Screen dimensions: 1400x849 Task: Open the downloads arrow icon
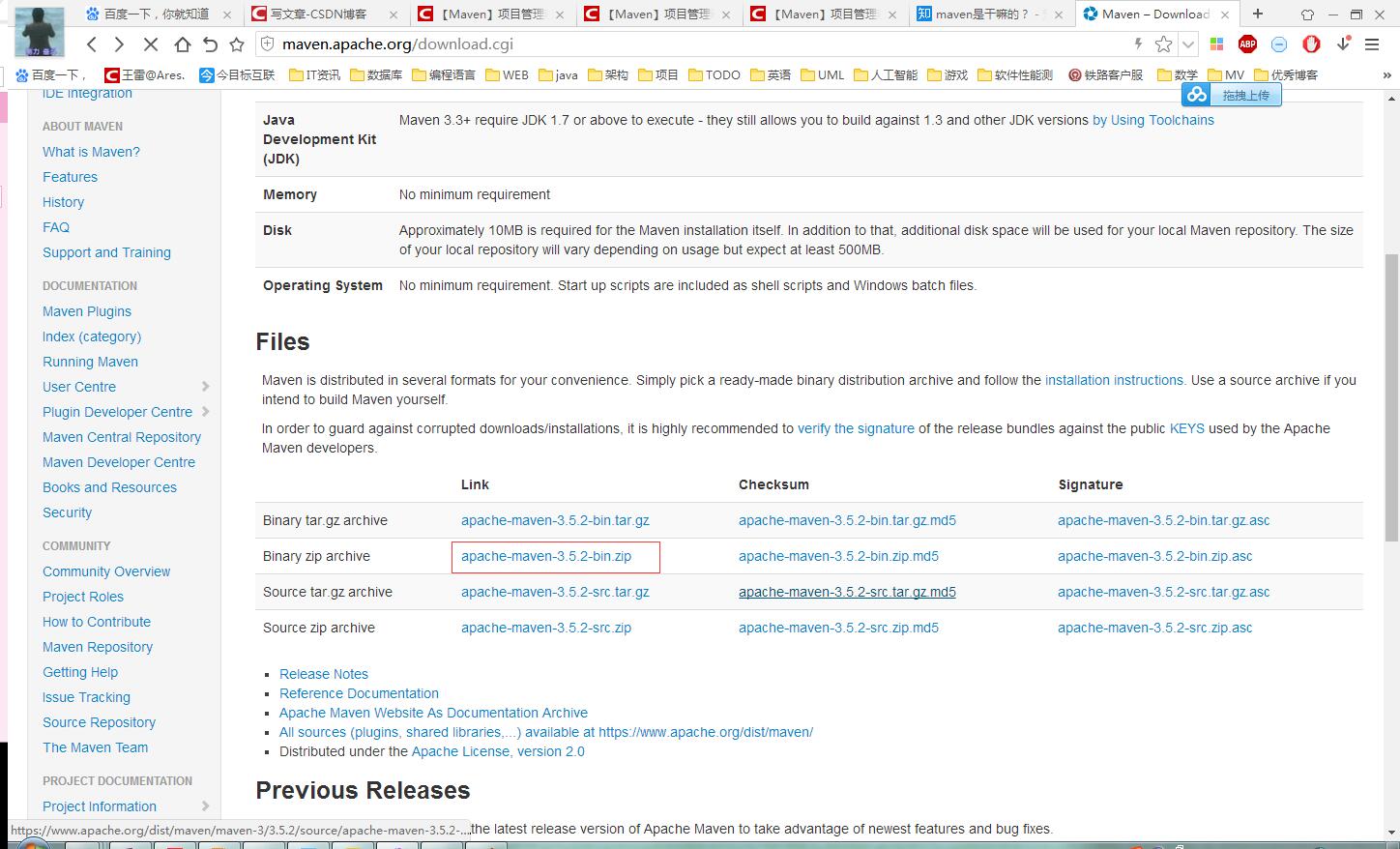click(x=1344, y=44)
